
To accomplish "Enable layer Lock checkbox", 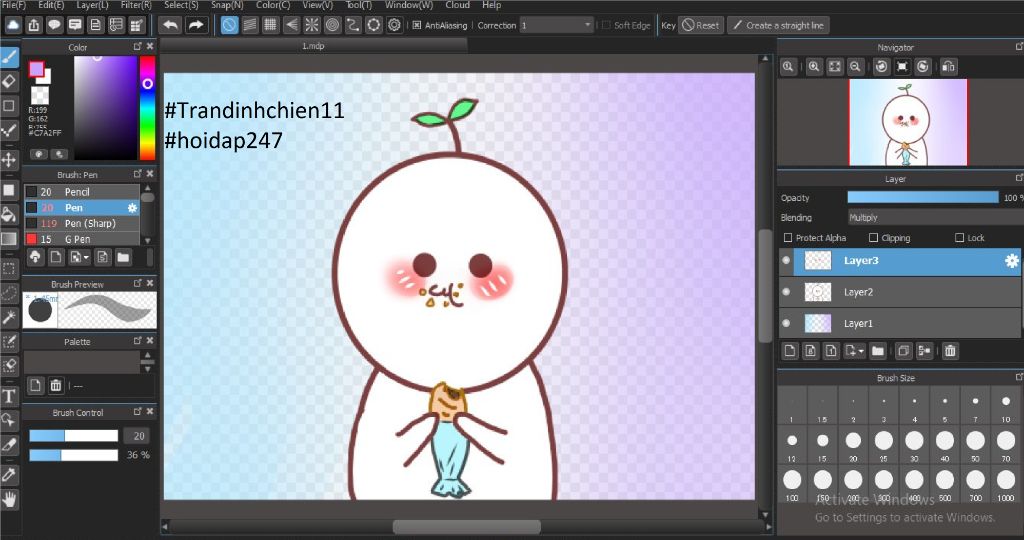I will click(x=959, y=238).
